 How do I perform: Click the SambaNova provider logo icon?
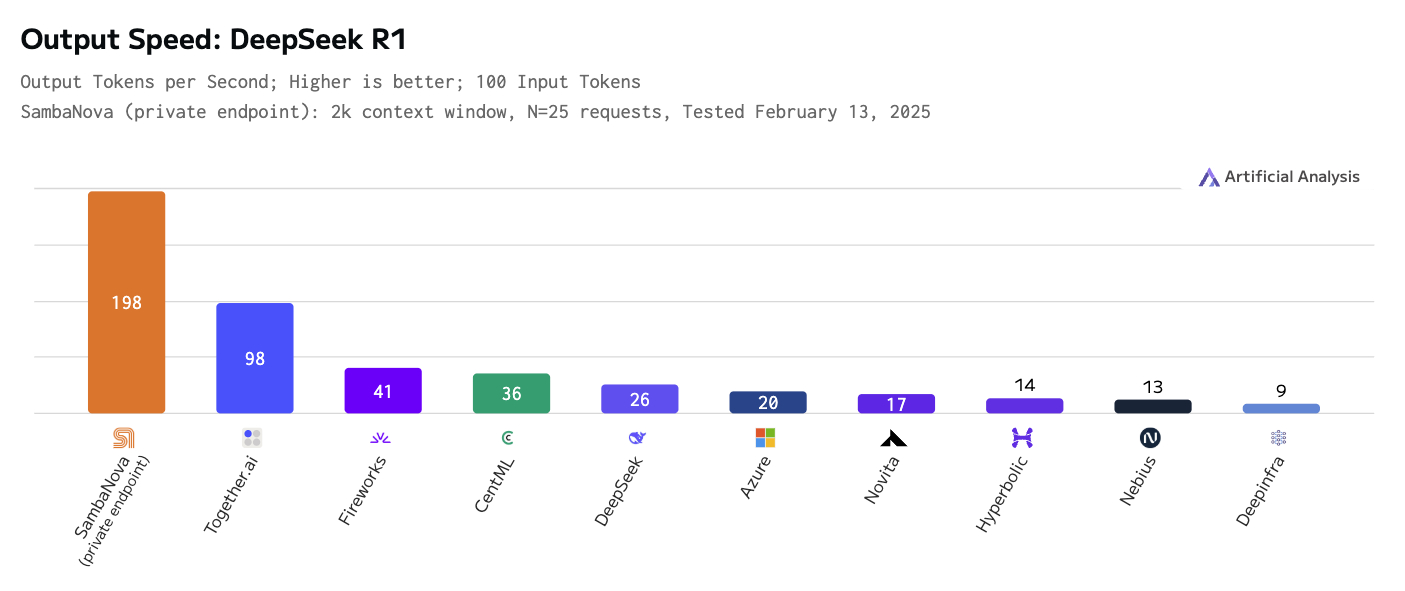[124, 438]
